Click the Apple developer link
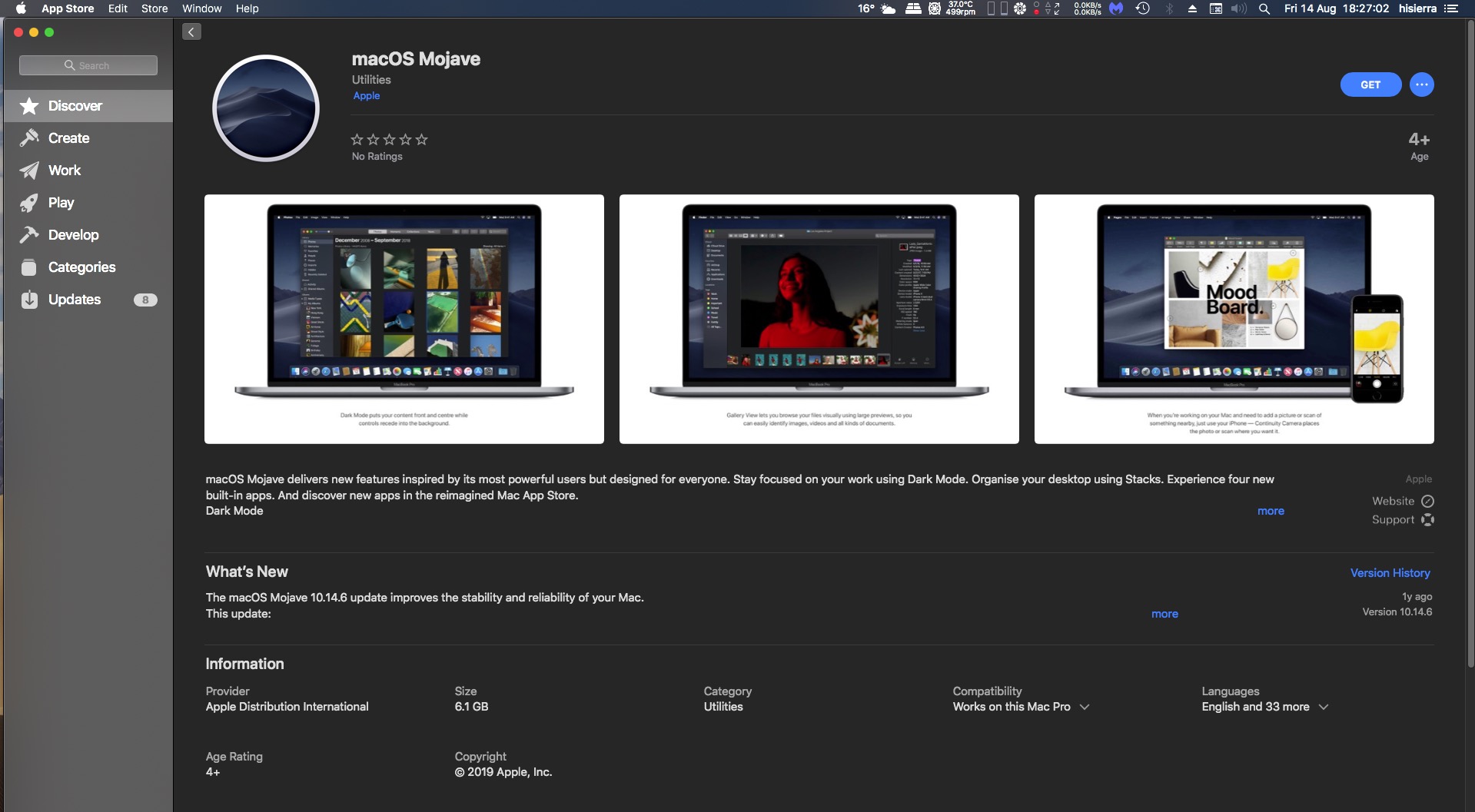 (366, 96)
